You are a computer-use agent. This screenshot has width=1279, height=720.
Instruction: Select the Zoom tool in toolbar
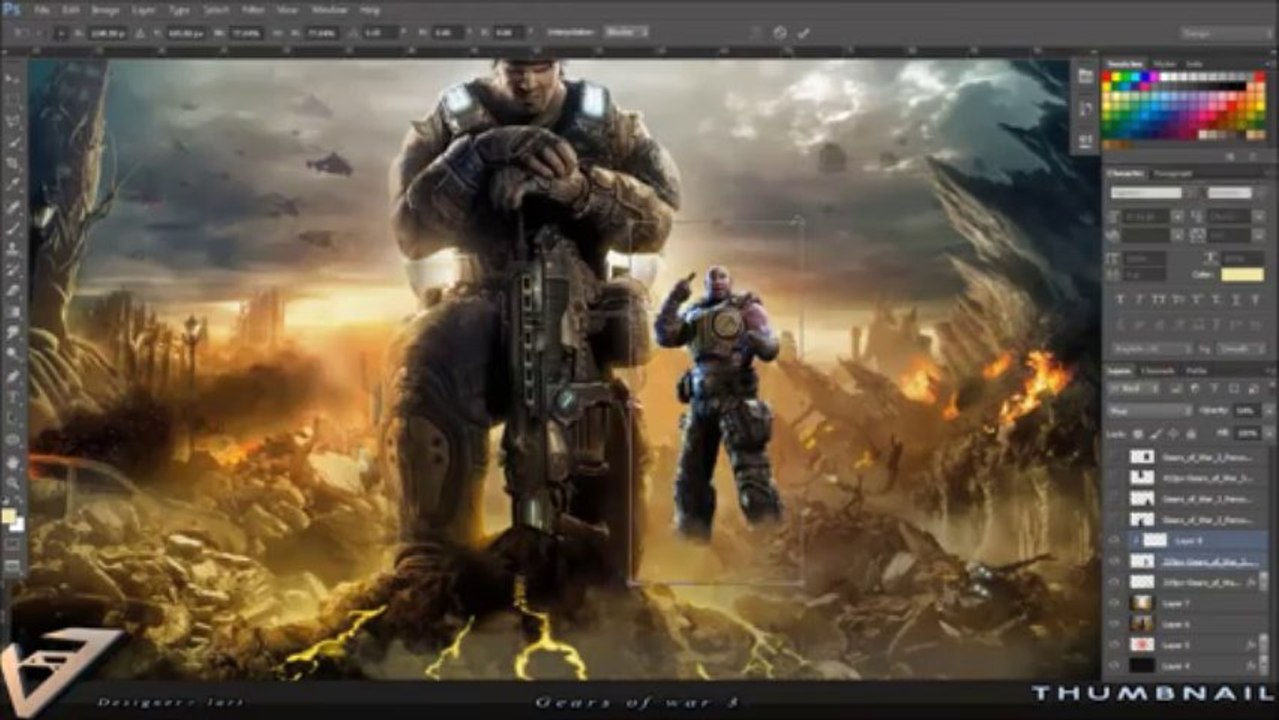tap(14, 483)
